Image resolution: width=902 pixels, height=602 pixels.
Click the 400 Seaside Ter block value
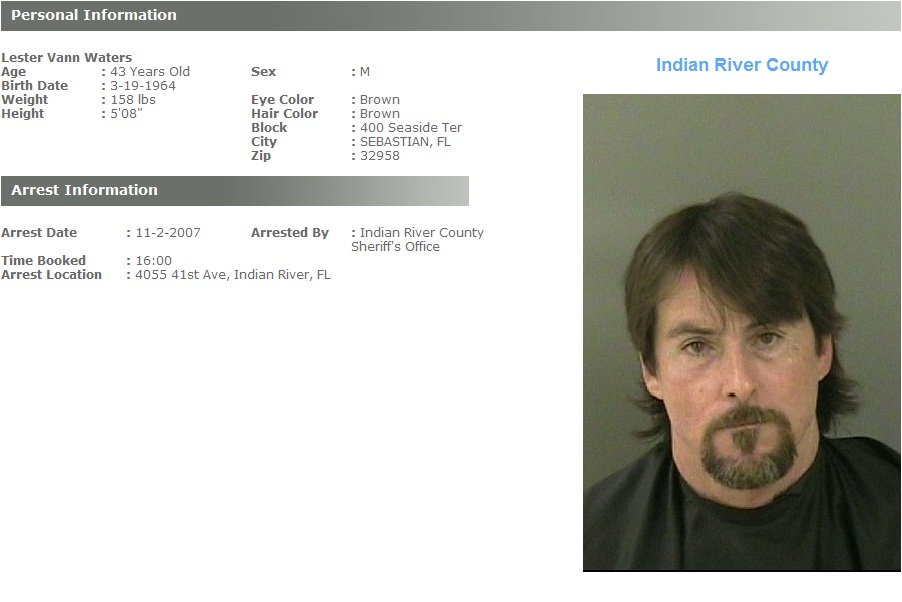(411, 128)
